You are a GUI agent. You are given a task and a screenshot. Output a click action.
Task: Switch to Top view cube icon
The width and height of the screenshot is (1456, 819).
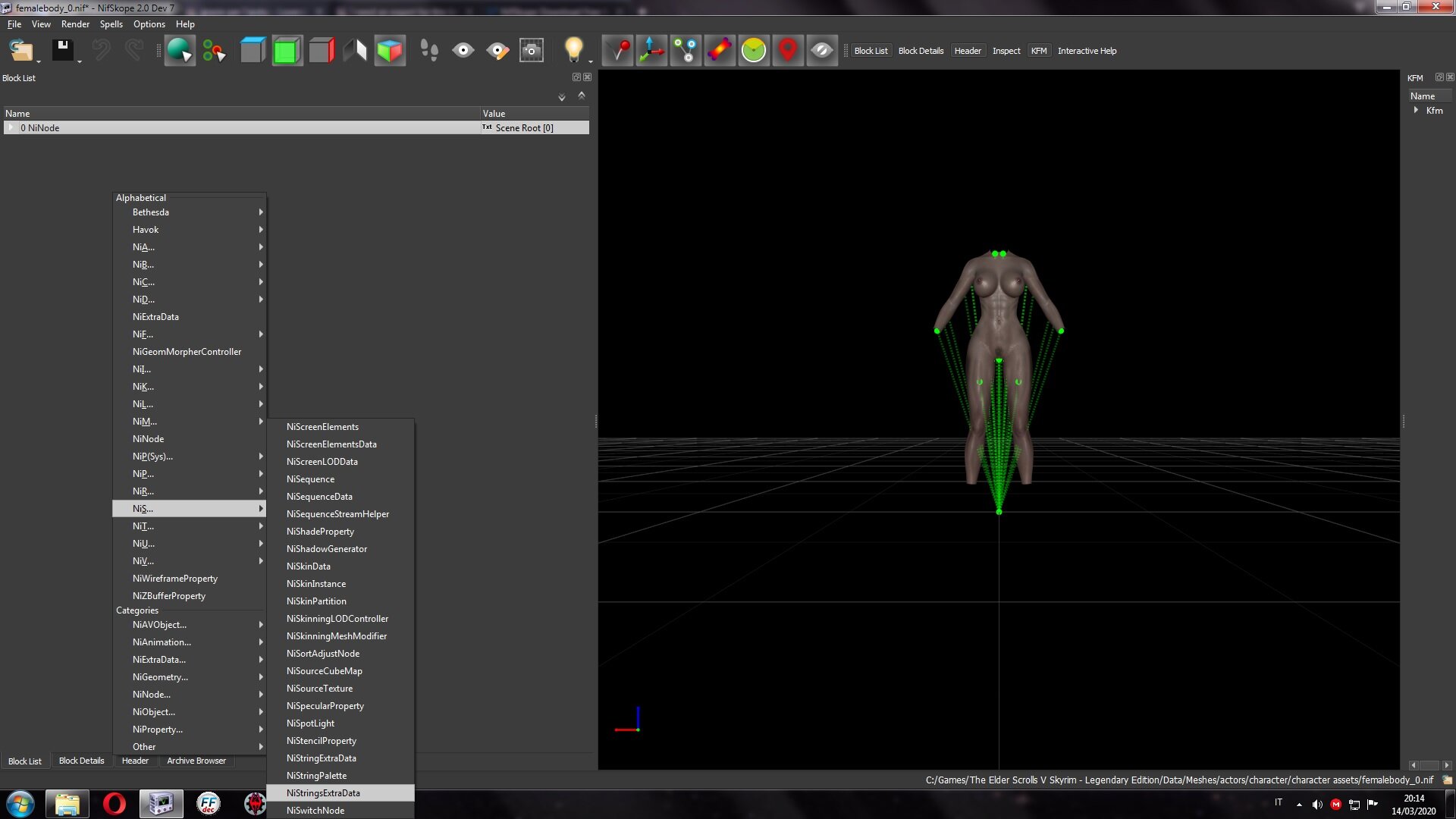253,51
